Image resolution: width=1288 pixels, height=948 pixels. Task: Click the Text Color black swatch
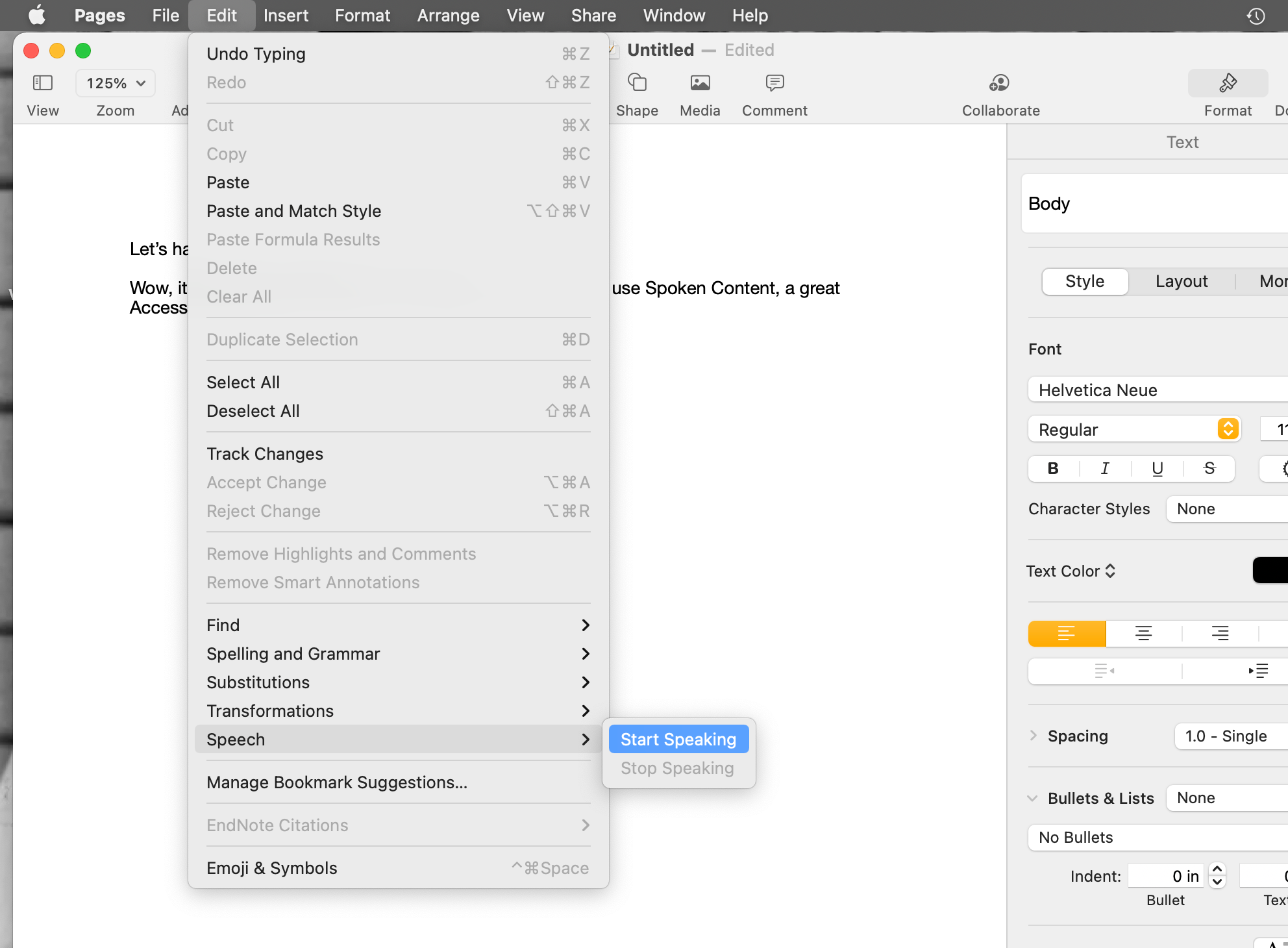[1270, 571]
